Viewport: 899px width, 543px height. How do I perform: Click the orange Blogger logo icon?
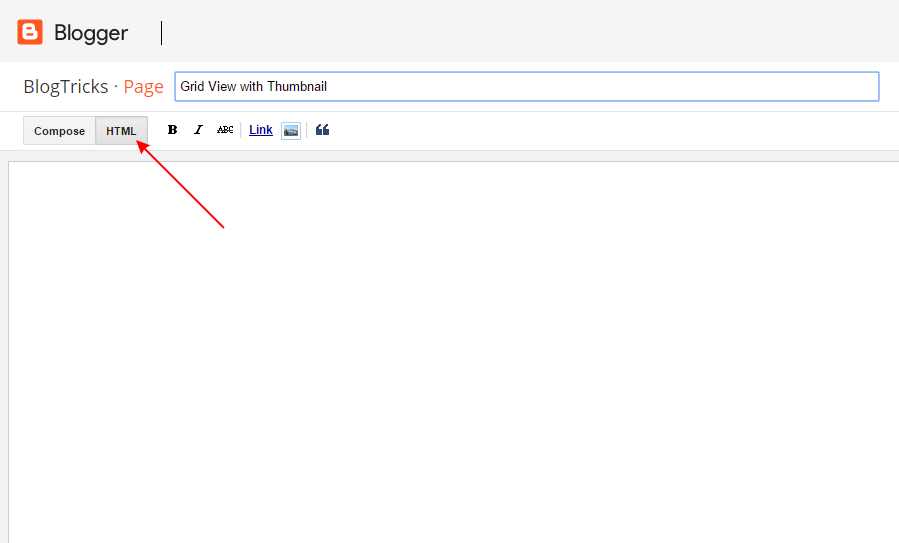[30, 32]
